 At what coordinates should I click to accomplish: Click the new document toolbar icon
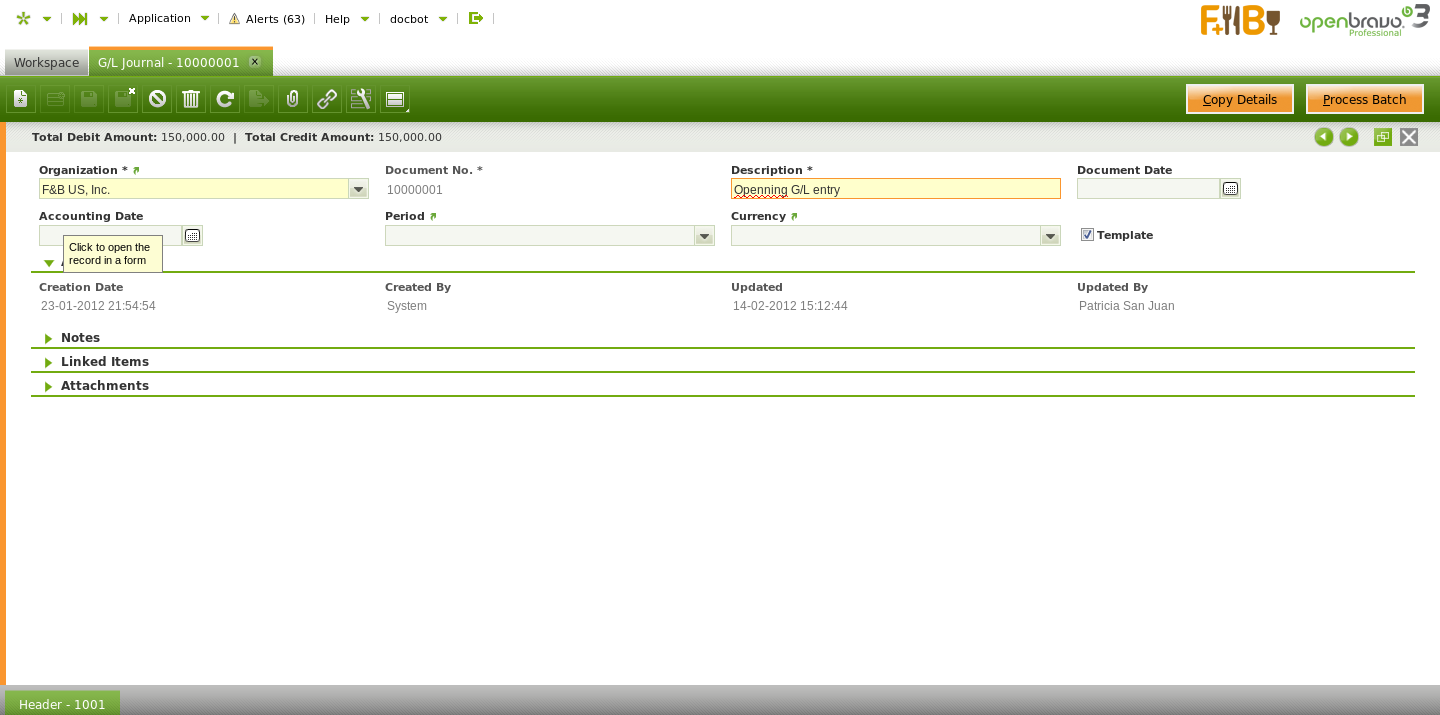[21, 99]
